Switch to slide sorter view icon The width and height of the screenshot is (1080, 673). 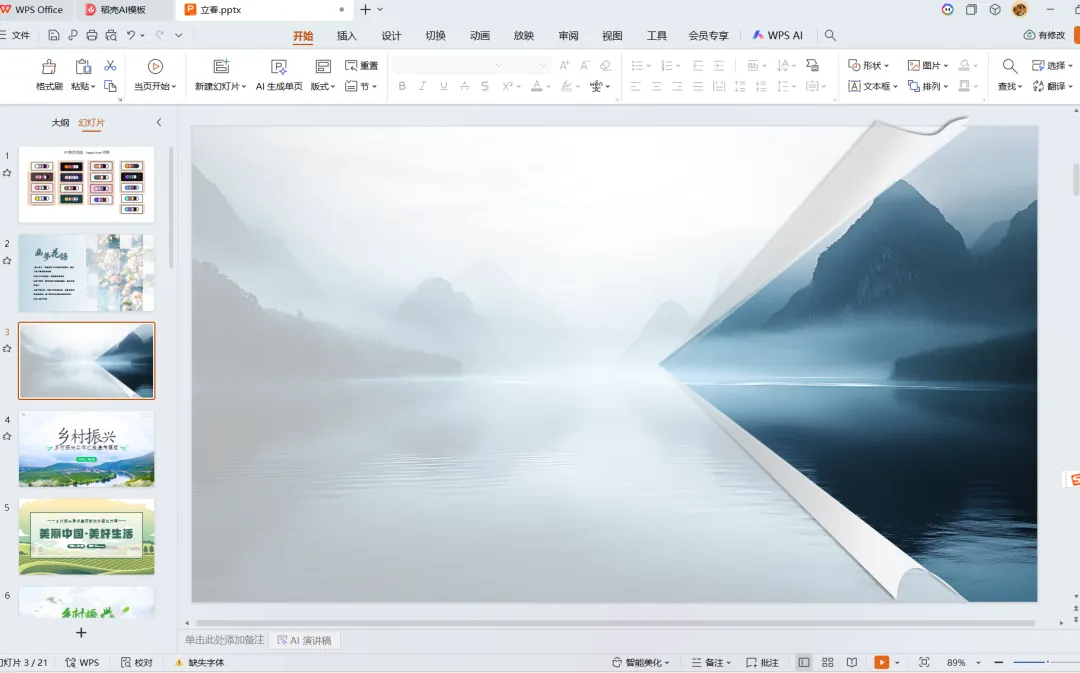coord(828,662)
